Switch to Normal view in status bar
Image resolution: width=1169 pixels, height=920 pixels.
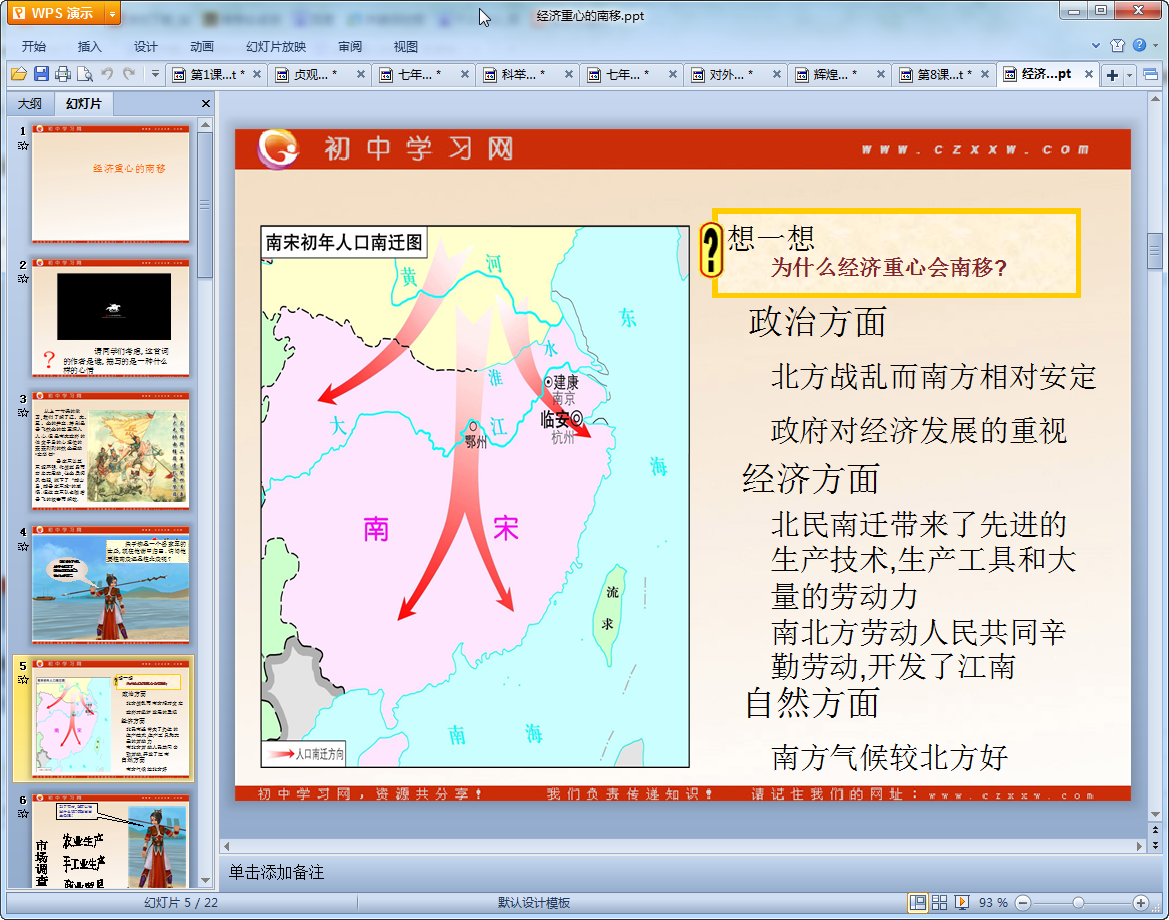point(917,902)
